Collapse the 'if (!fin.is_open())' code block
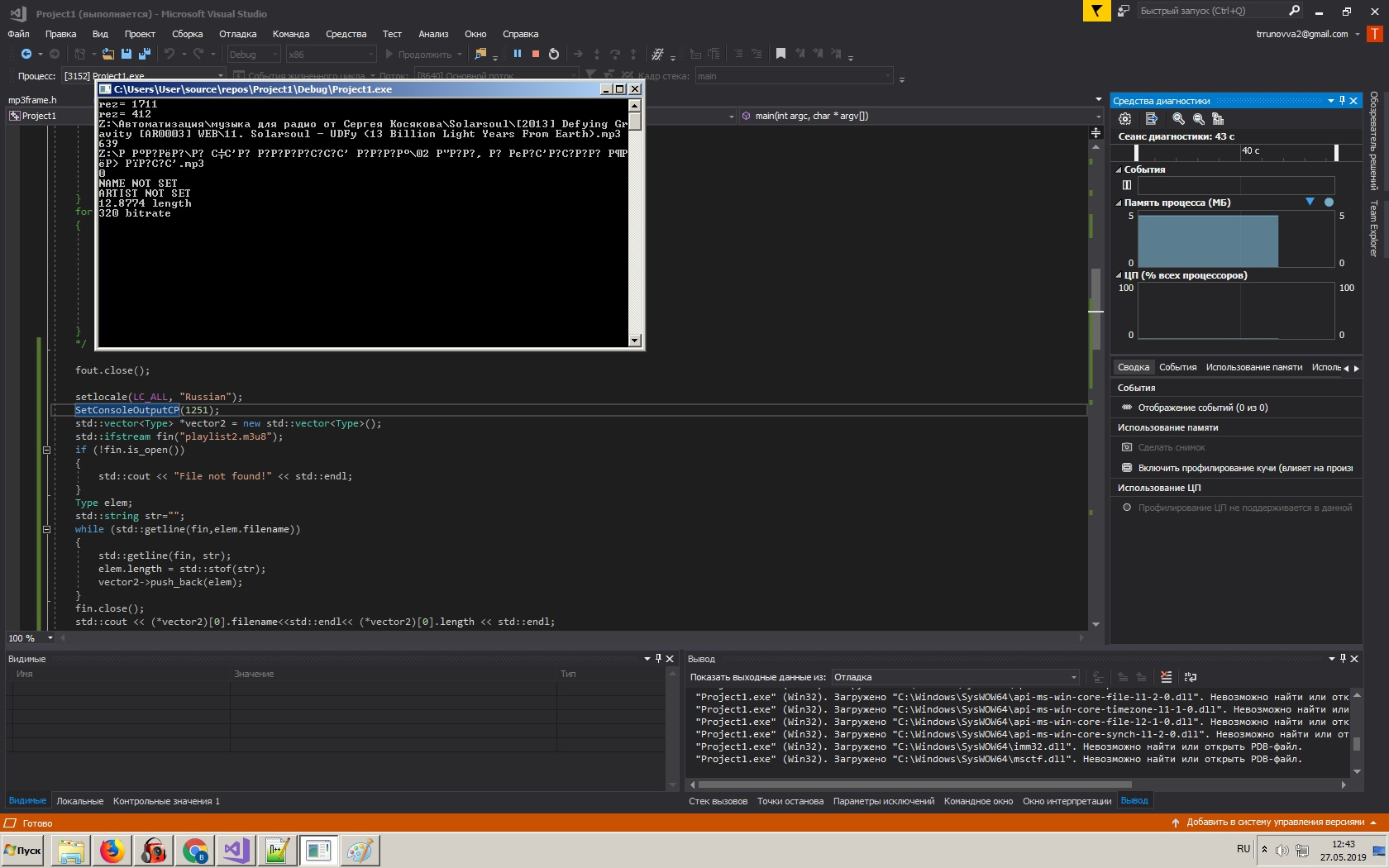Viewport: 1389px width, 868px height. pos(46,450)
